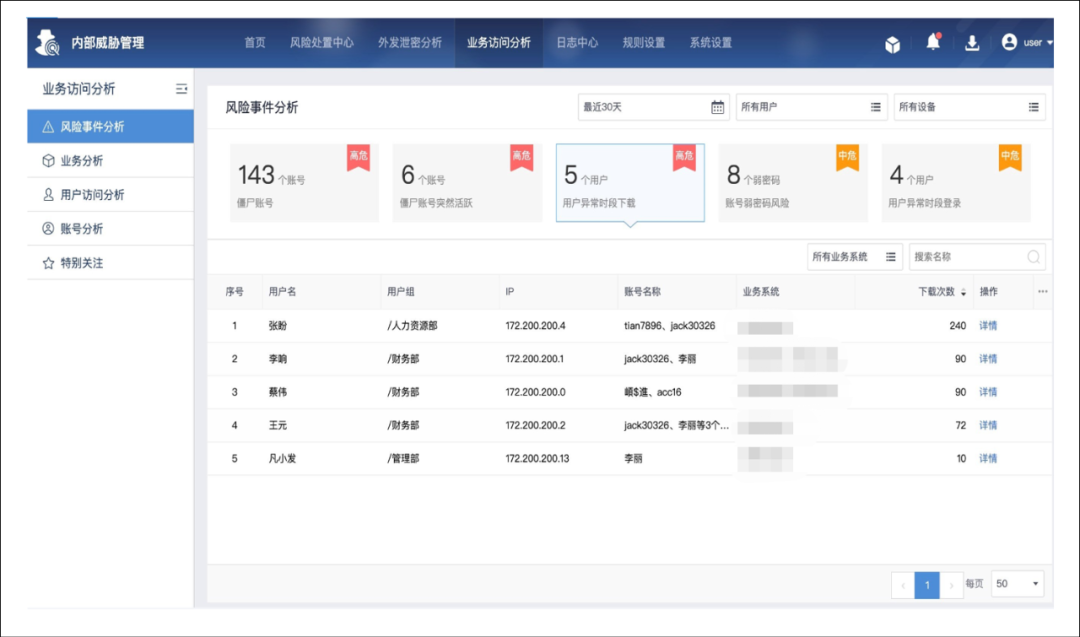Collapse the sidebar using the menu-fold icon
Screen dimensions: 1080x637
coord(181,89)
